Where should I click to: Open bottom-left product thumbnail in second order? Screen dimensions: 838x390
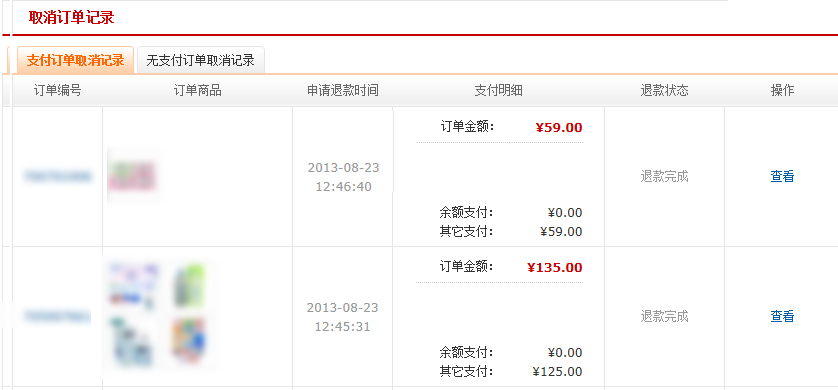click(x=133, y=342)
